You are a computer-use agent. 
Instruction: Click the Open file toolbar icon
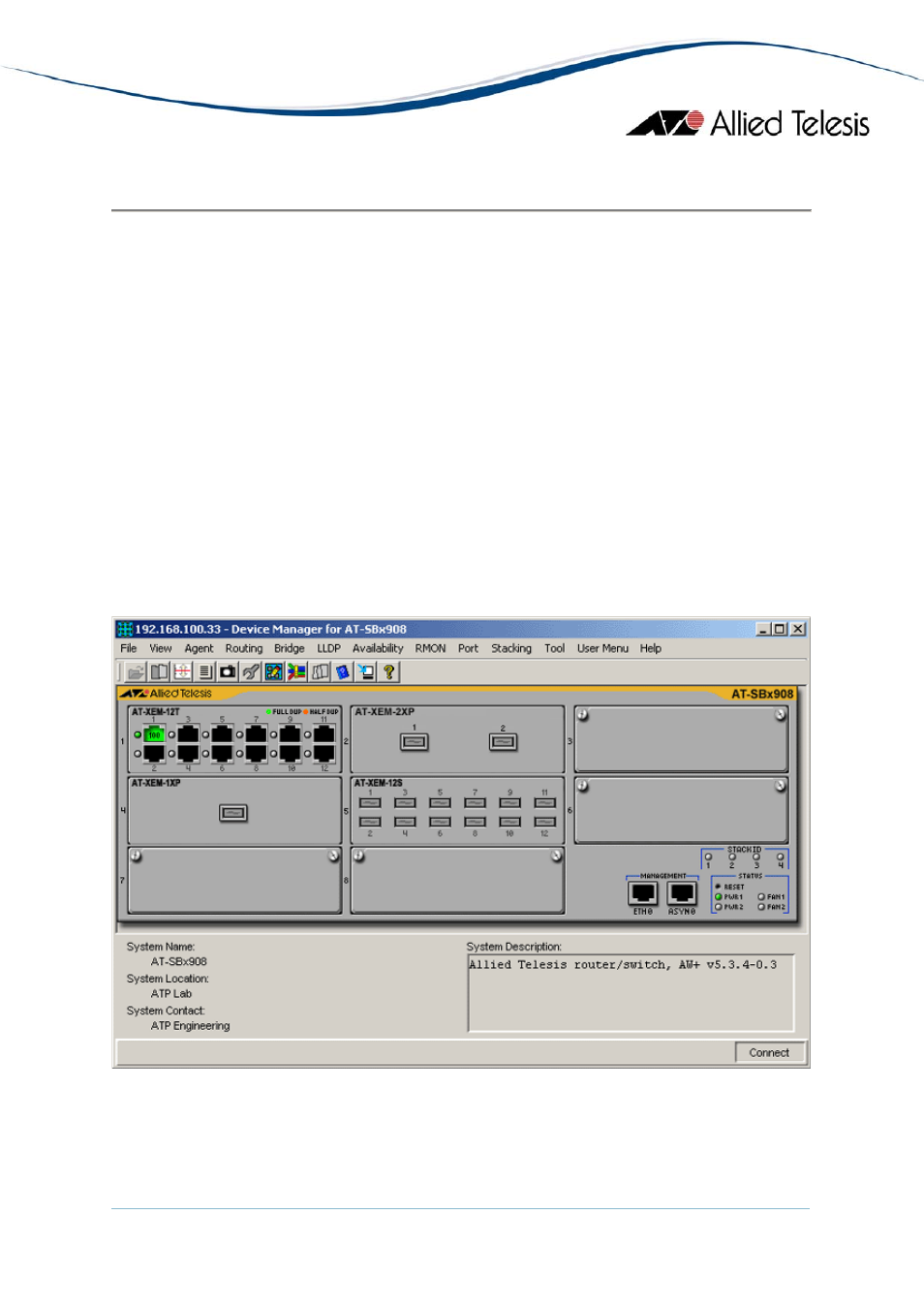(x=136, y=671)
